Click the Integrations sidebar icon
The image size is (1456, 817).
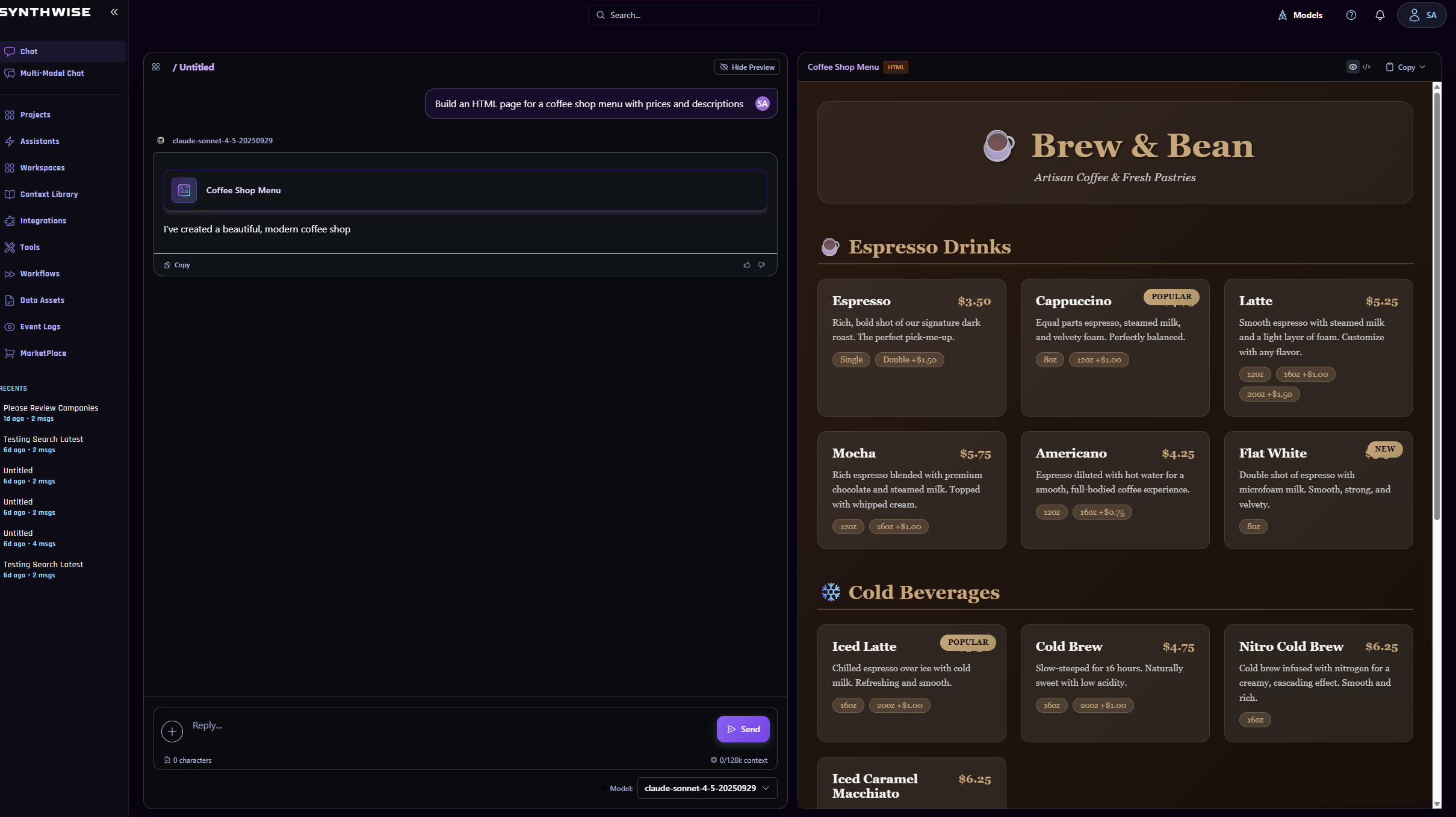pyautogui.click(x=10, y=220)
